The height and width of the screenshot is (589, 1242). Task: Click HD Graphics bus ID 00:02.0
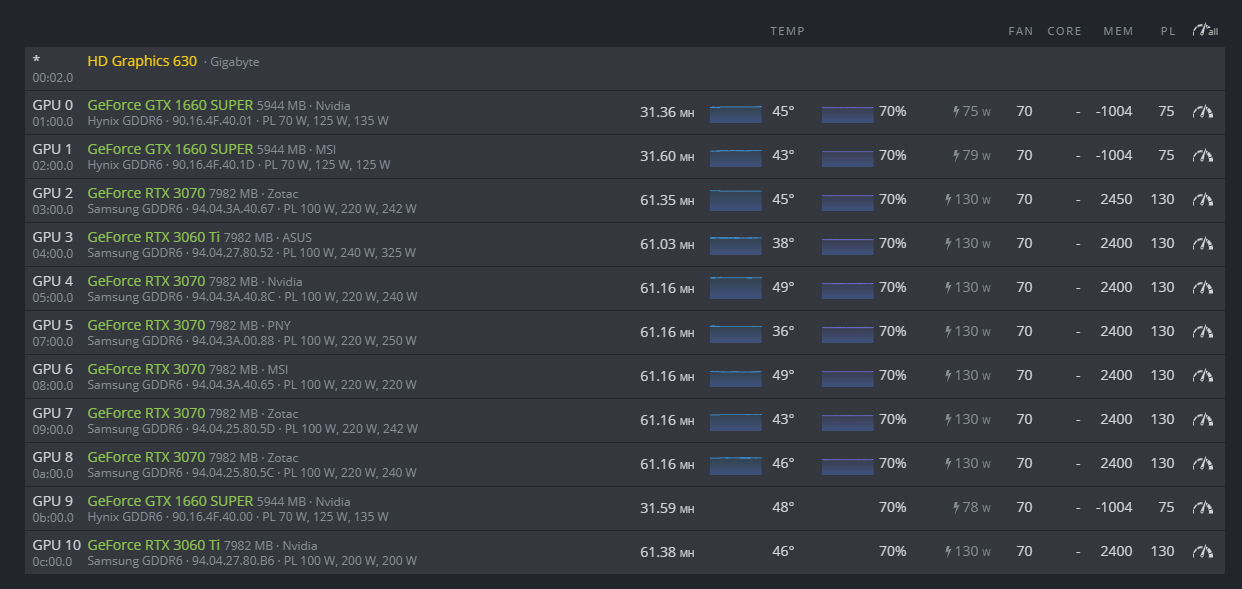click(52, 77)
